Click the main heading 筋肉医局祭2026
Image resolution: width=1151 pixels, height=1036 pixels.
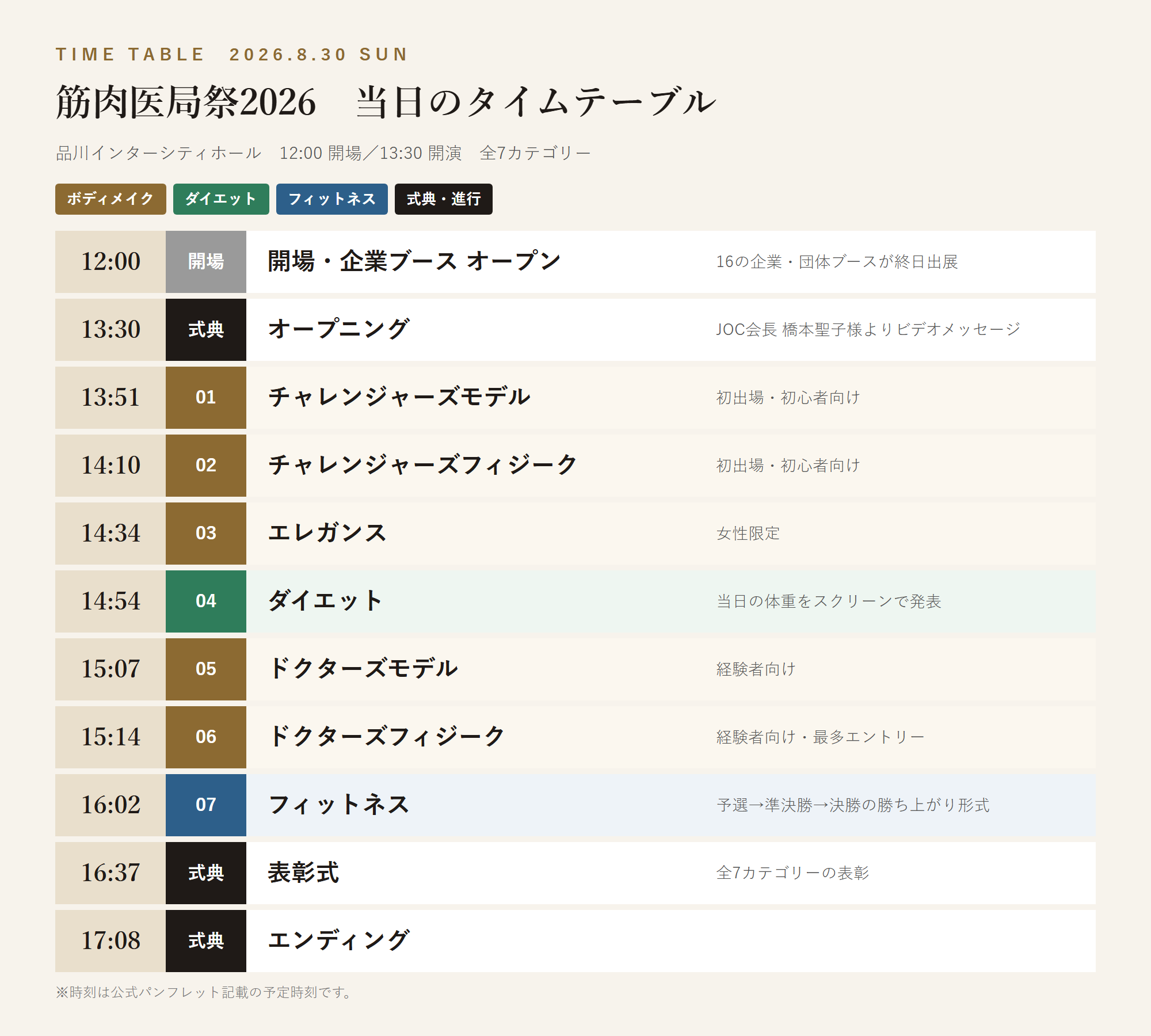(186, 102)
